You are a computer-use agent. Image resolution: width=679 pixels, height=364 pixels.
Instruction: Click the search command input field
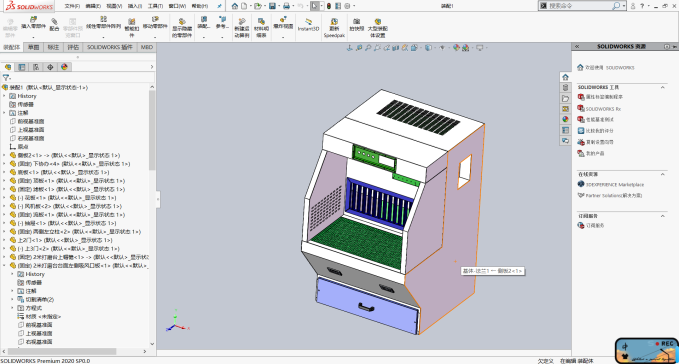coord(579,6)
